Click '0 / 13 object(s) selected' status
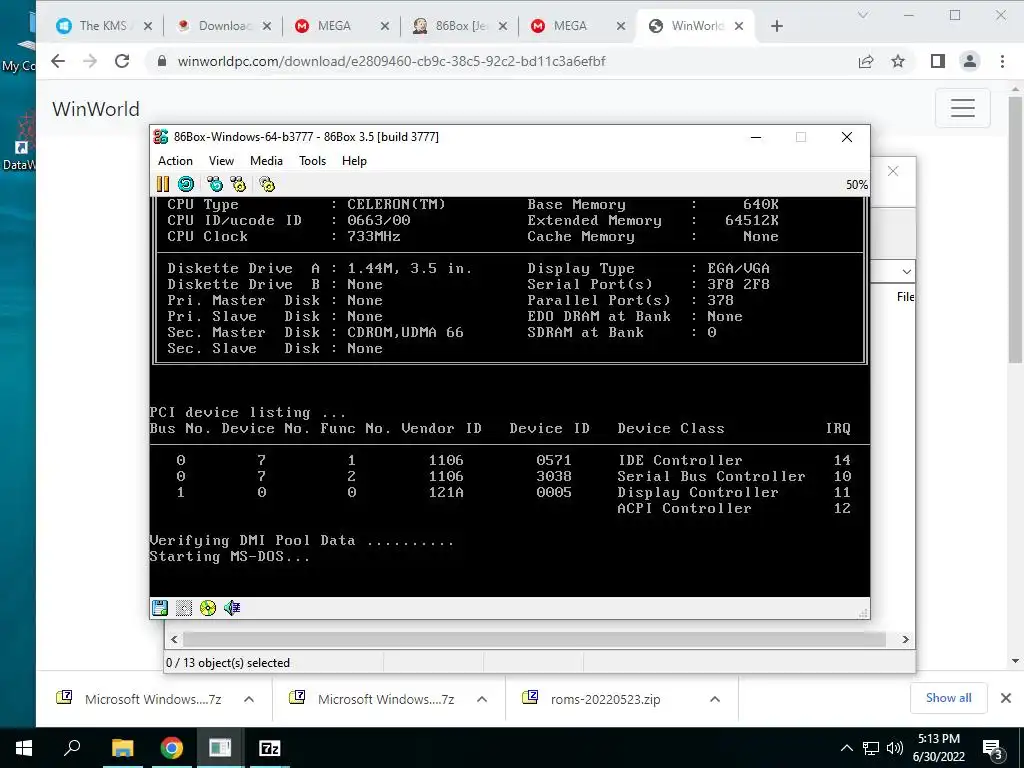This screenshot has width=1024, height=768. coord(228,663)
